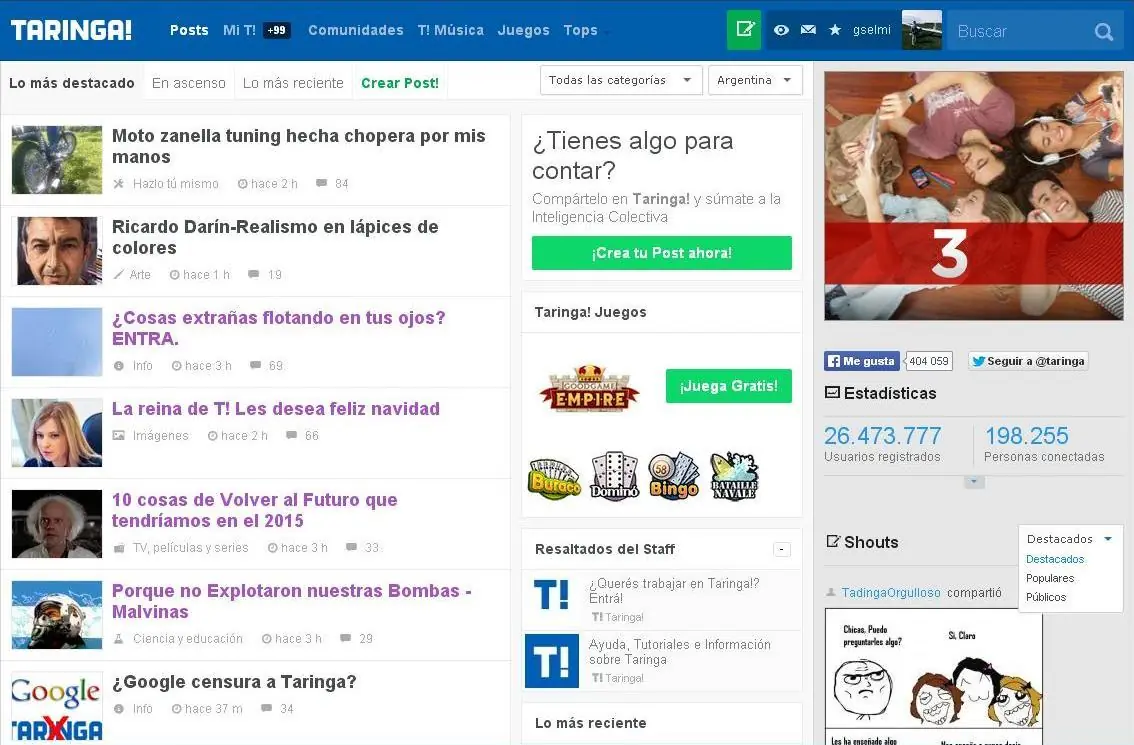
Task: Click the ¡Juega Gratis! button
Action: pyautogui.click(x=728, y=386)
